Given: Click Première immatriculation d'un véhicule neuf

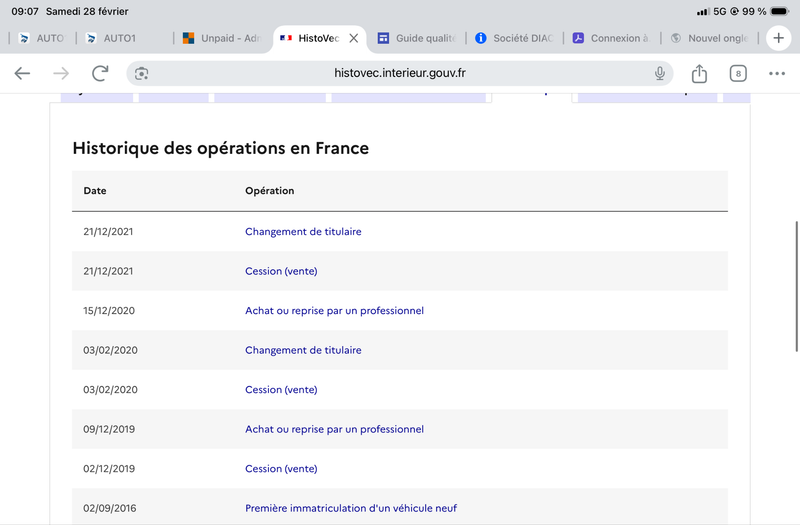Looking at the screenshot, I should [x=351, y=508].
